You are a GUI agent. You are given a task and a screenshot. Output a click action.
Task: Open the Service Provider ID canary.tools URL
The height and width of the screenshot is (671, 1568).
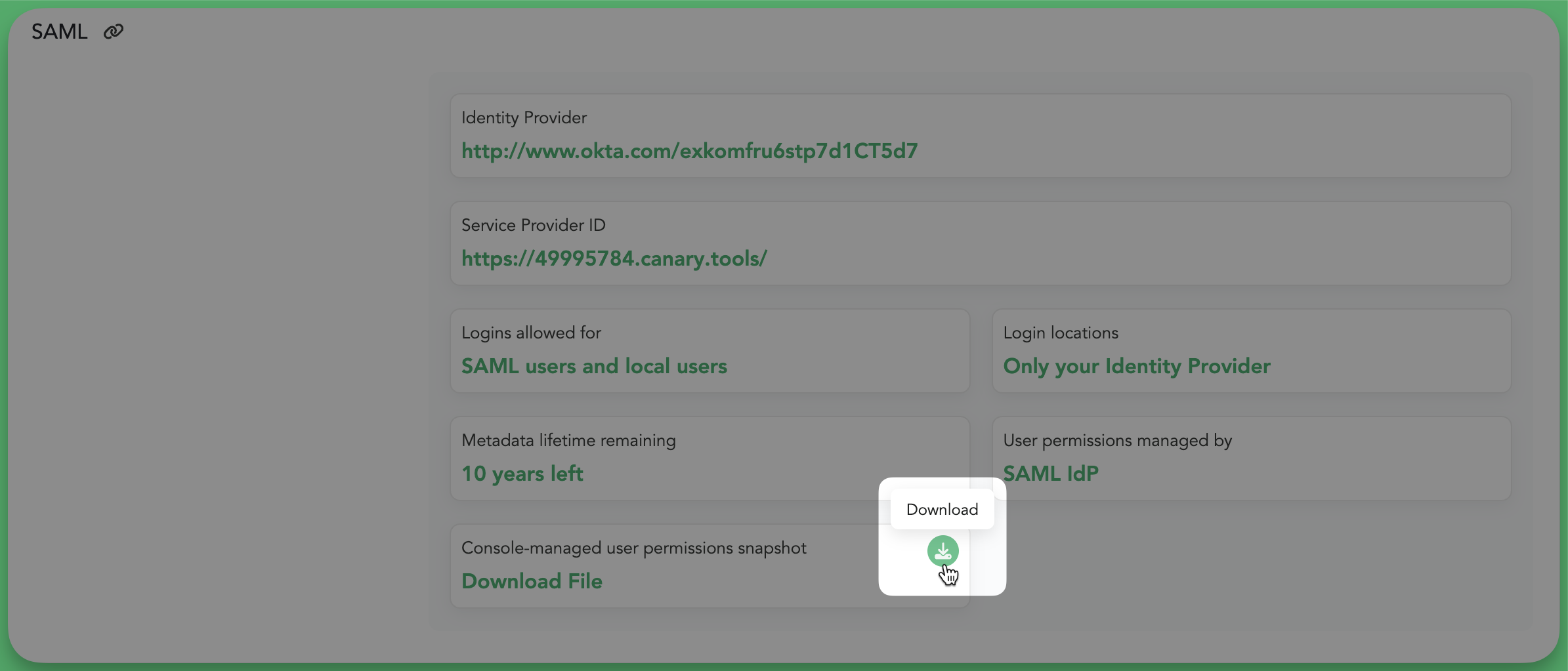point(614,258)
